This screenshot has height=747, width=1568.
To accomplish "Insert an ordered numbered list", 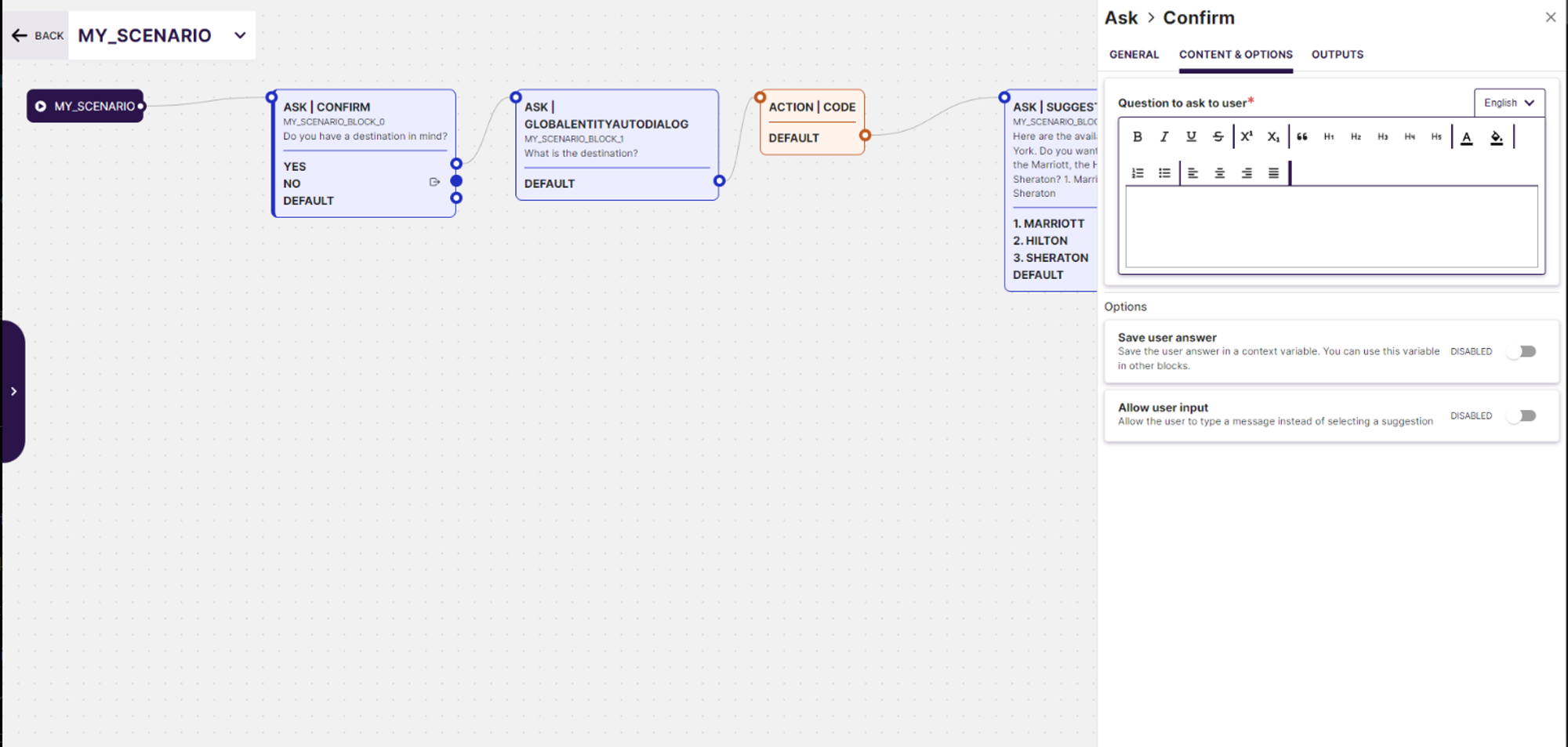I will (1138, 173).
